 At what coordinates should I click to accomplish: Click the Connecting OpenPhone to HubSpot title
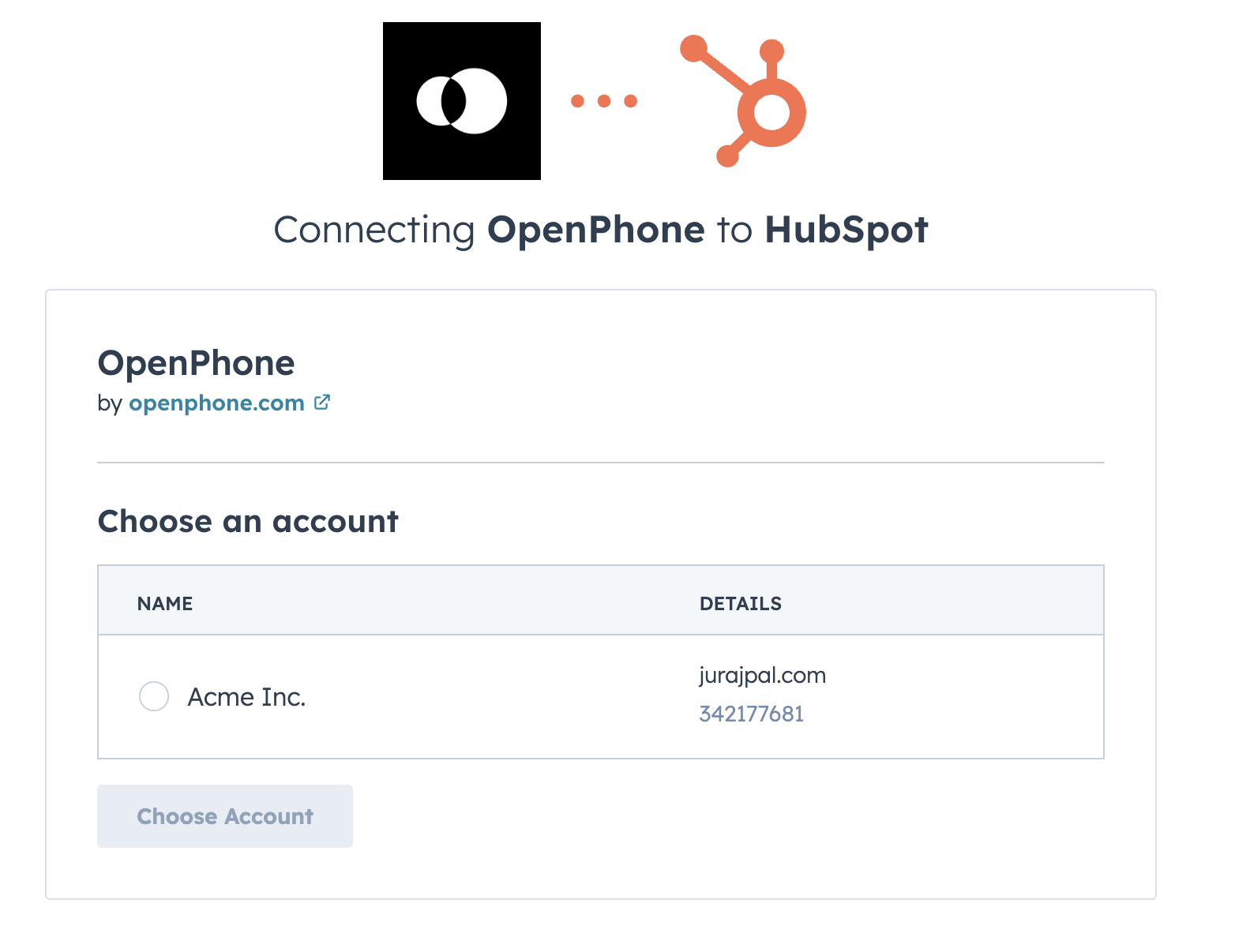pyautogui.click(x=601, y=231)
